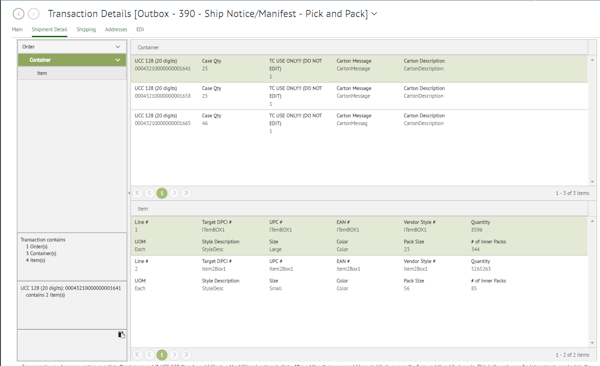Viewport: 600px width, 366px height.
Task: Jump to last page in Item pager
Action: coord(186,355)
